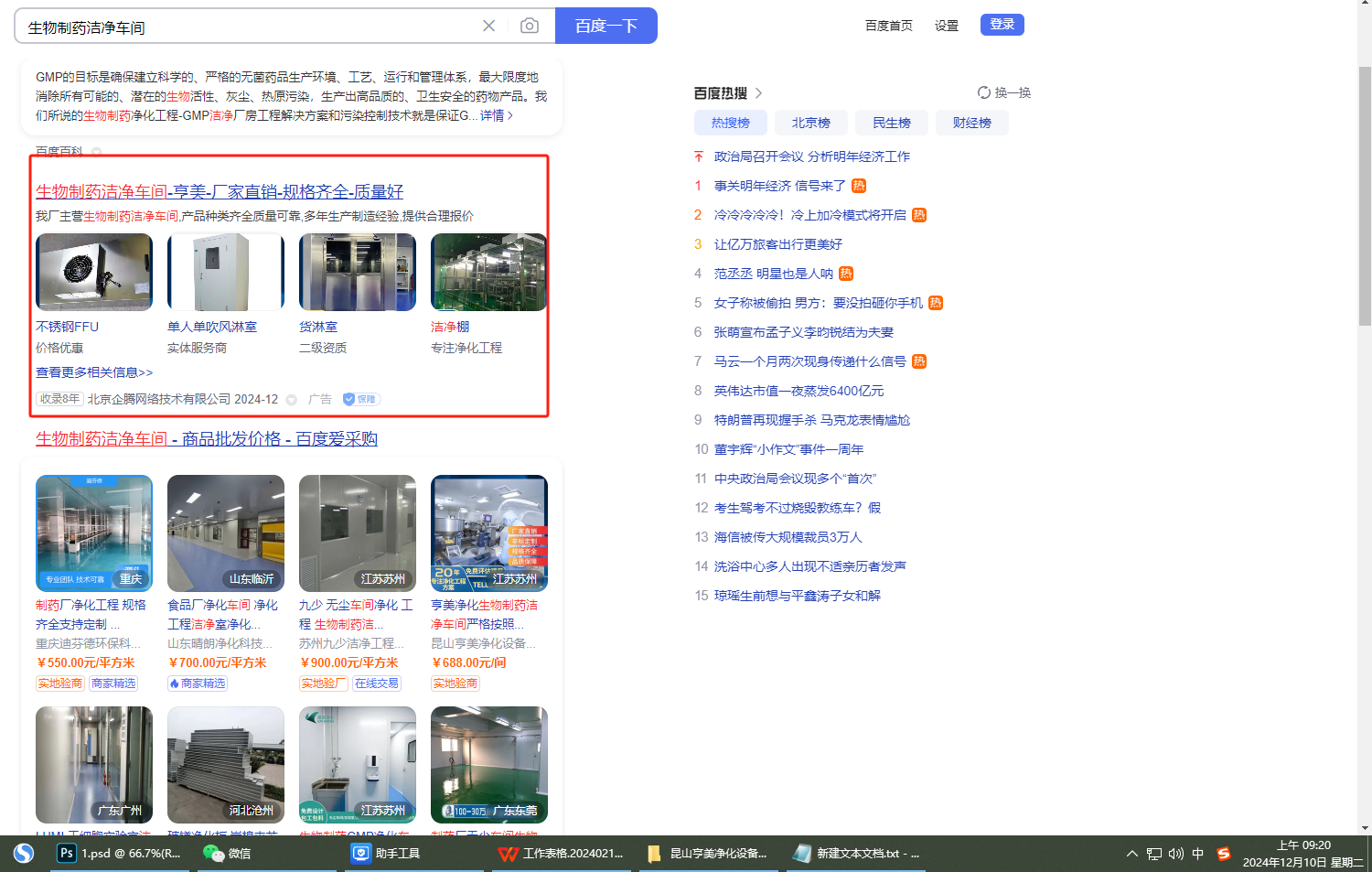Switch to the 北京榜 tab

pyautogui.click(x=811, y=123)
